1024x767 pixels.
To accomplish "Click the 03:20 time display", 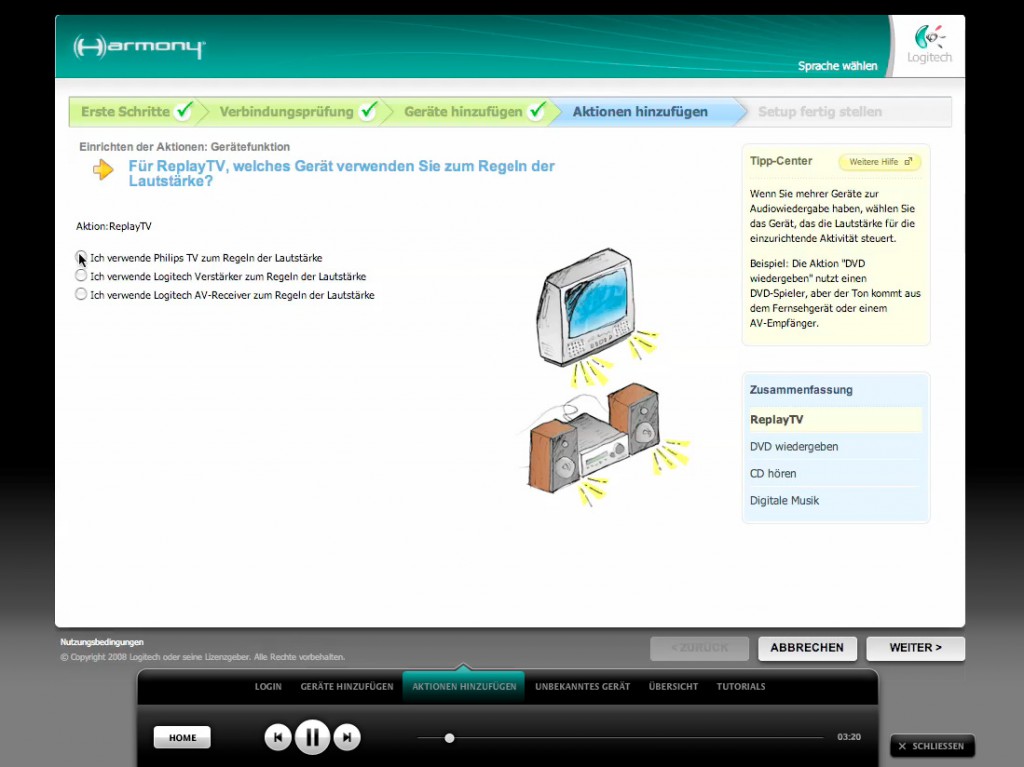I will [x=849, y=737].
